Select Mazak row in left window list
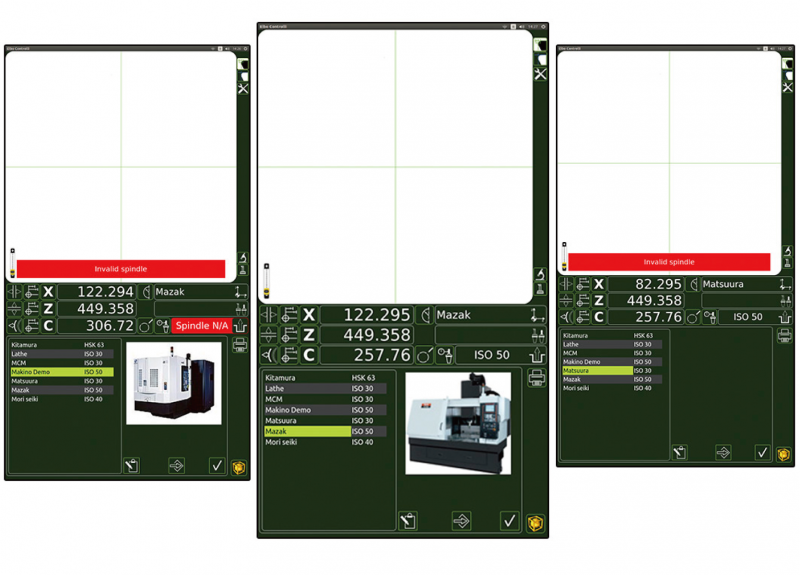The width and height of the screenshot is (800, 575). click(62, 390)
